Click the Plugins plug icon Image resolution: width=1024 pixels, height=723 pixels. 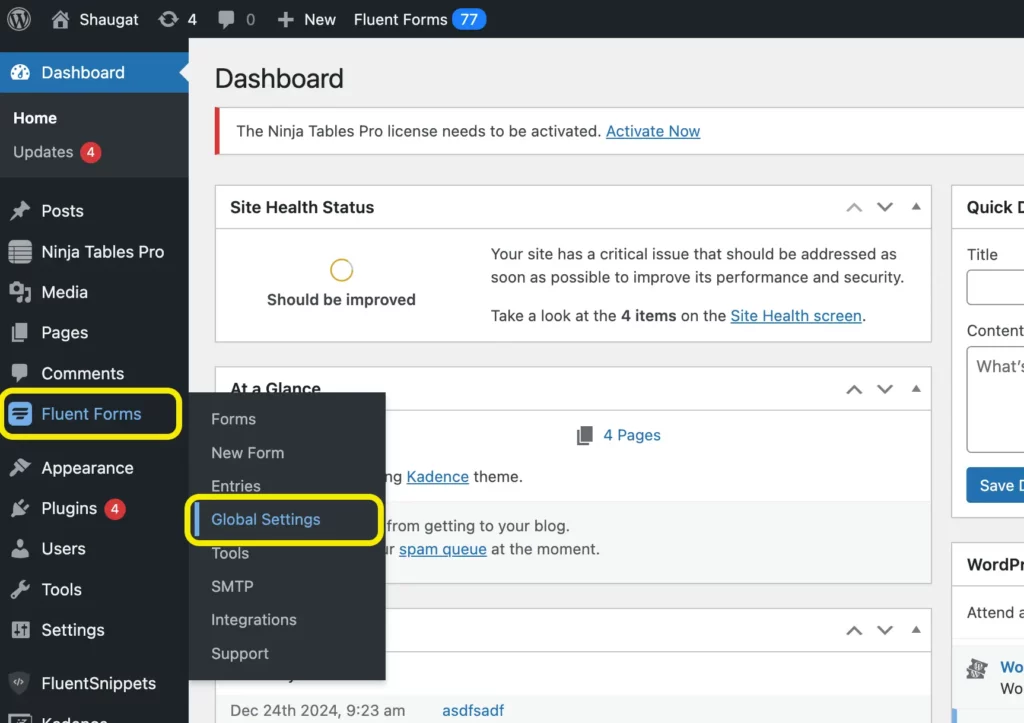(20, 508)
